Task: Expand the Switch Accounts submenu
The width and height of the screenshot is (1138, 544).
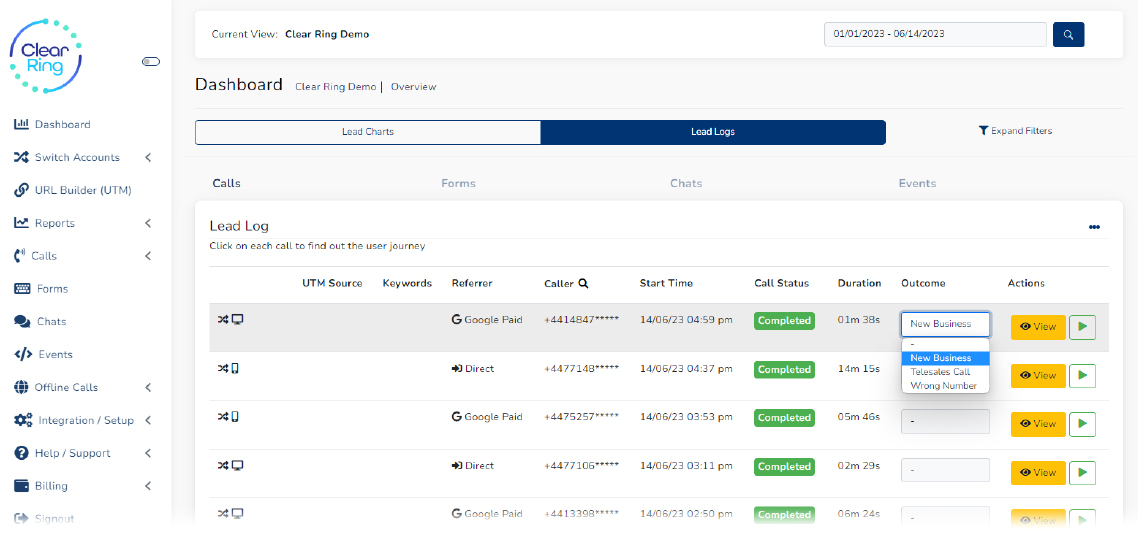Action: [148, 158]
